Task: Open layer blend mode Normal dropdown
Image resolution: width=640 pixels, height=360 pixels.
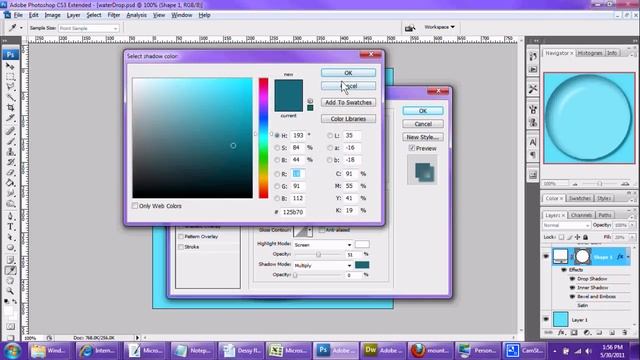Action: click(566, 225)
